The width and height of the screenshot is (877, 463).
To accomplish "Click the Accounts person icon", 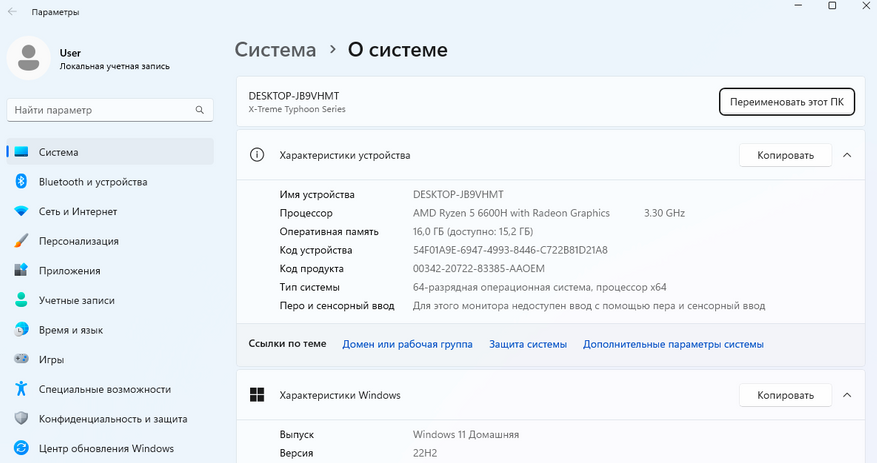I will (20, 300).
